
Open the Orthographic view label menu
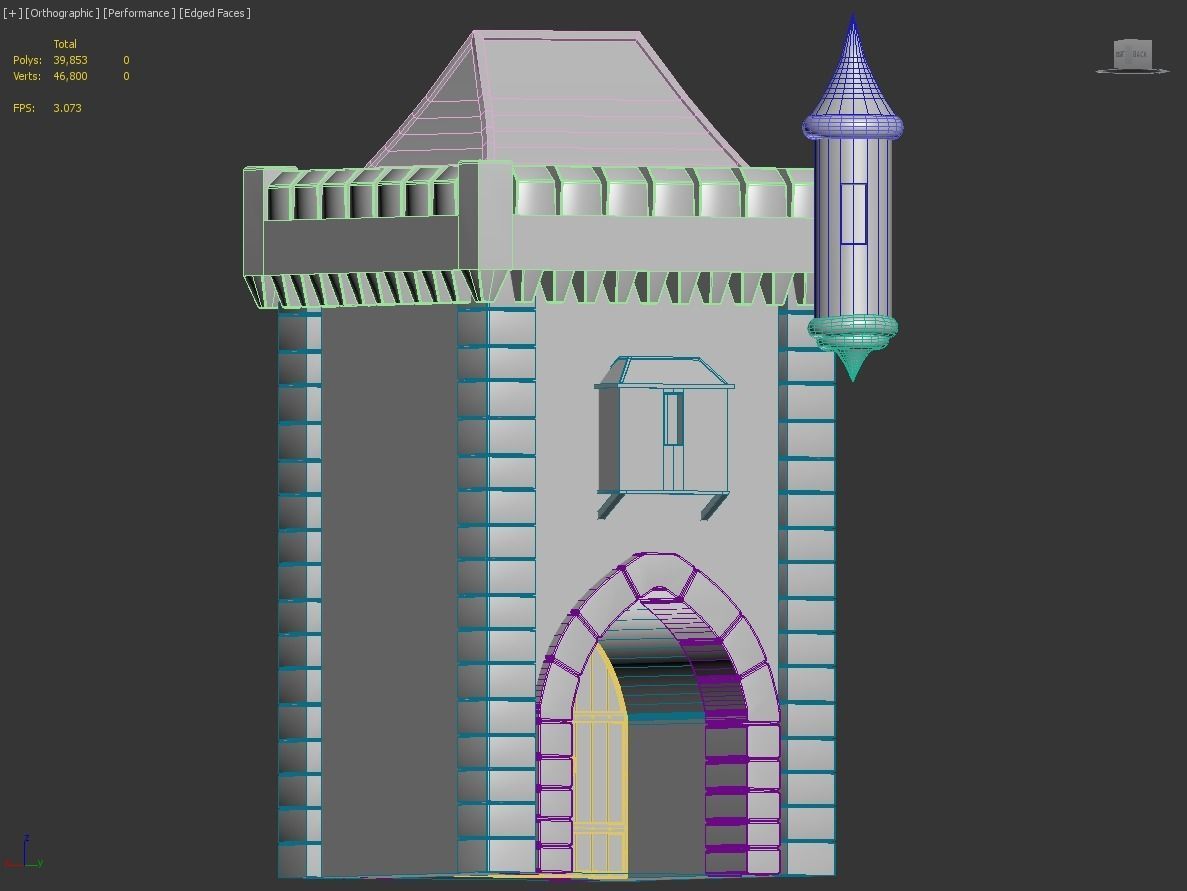pos(62,13)
